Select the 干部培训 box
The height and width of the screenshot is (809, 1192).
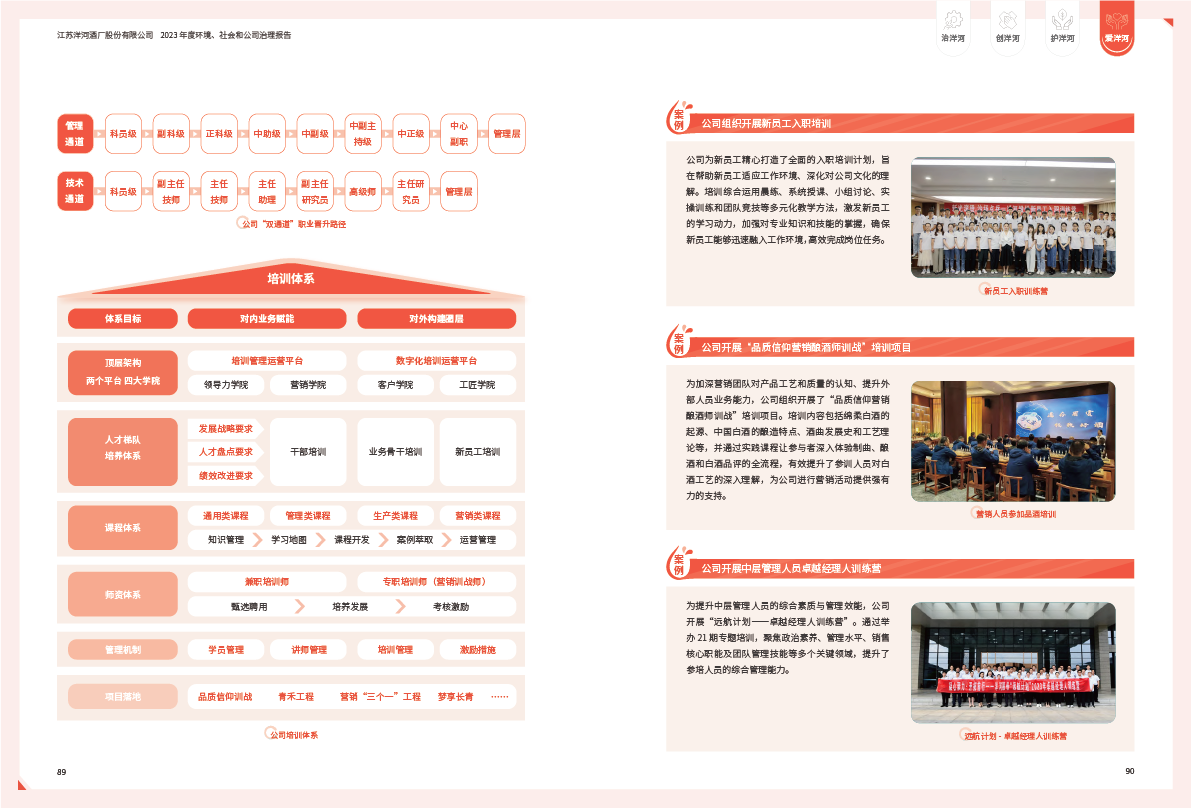click(308, 452)
